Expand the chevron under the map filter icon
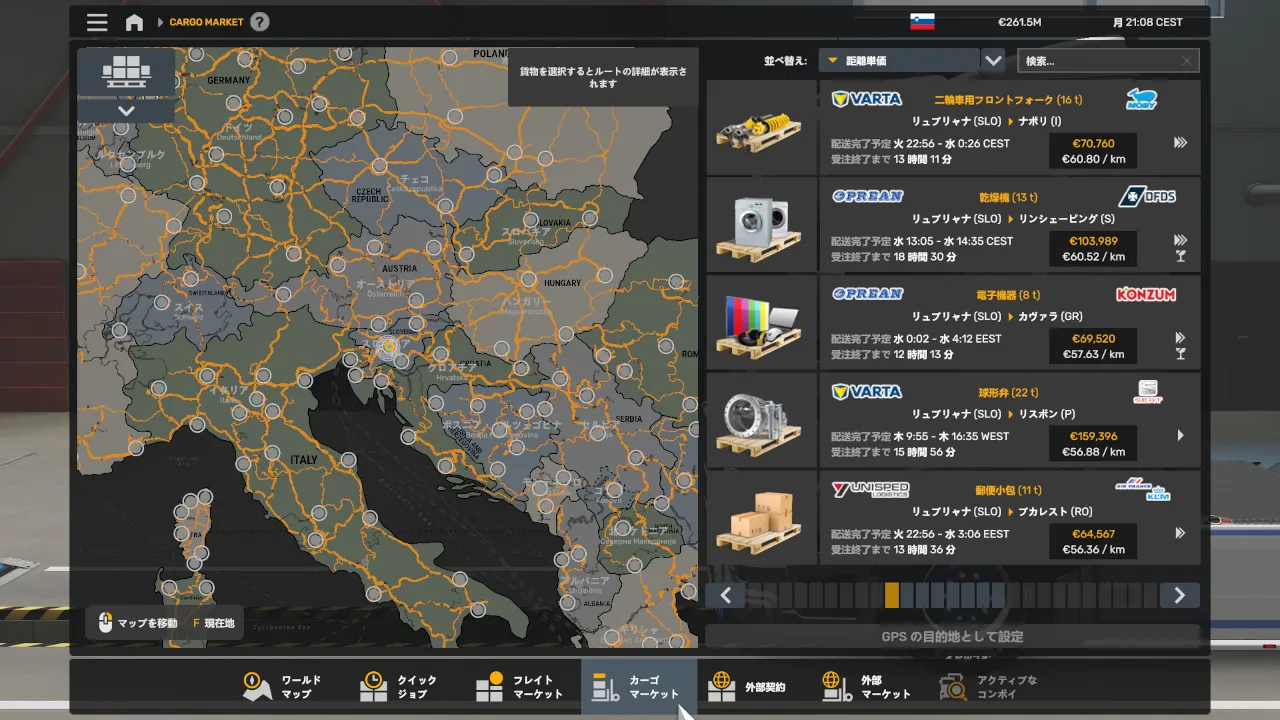Viewport: 1280px width, 720px height. click(x=126, y=111)
